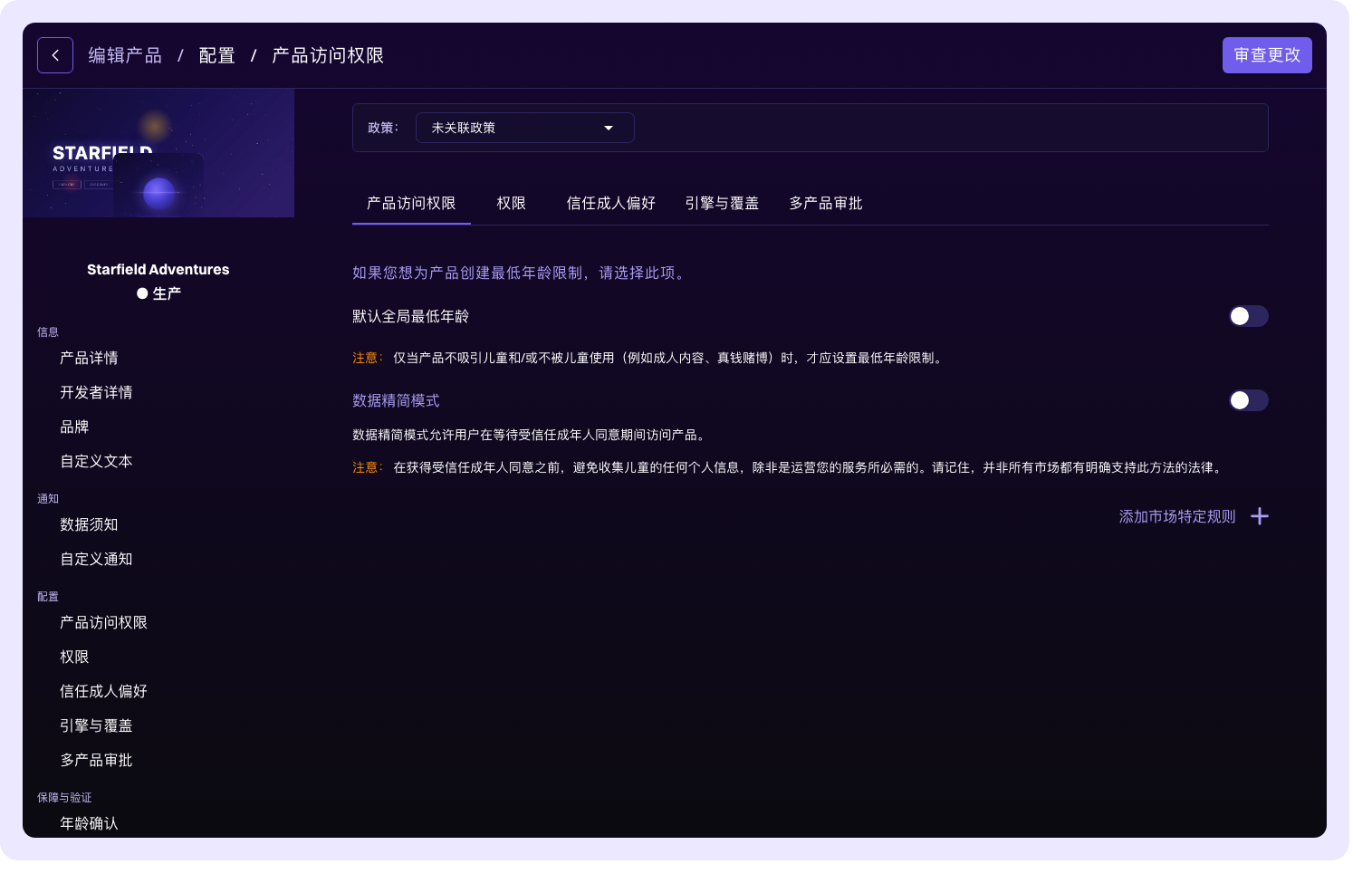Enable 数据精简模式 switch
1372x883 pixels.
click(x=1248, y=400)
